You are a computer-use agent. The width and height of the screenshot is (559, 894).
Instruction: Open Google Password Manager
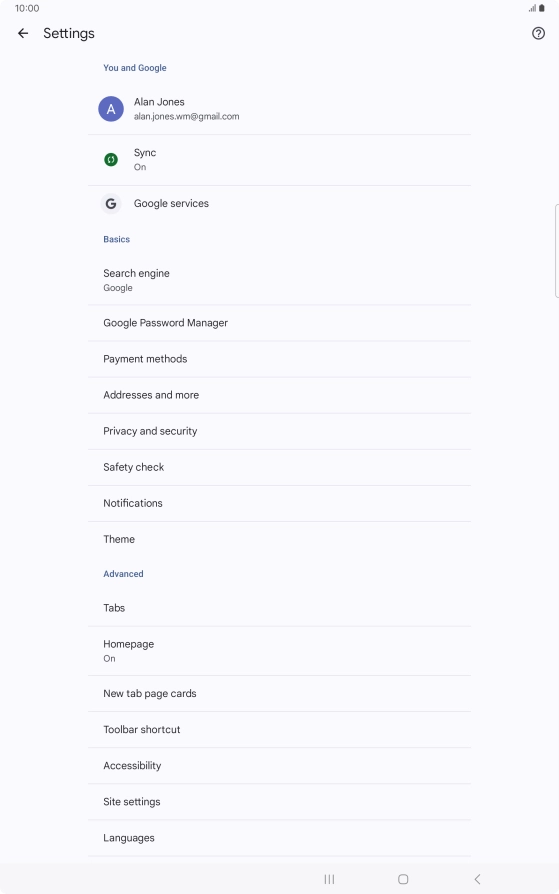pos(280,323)
